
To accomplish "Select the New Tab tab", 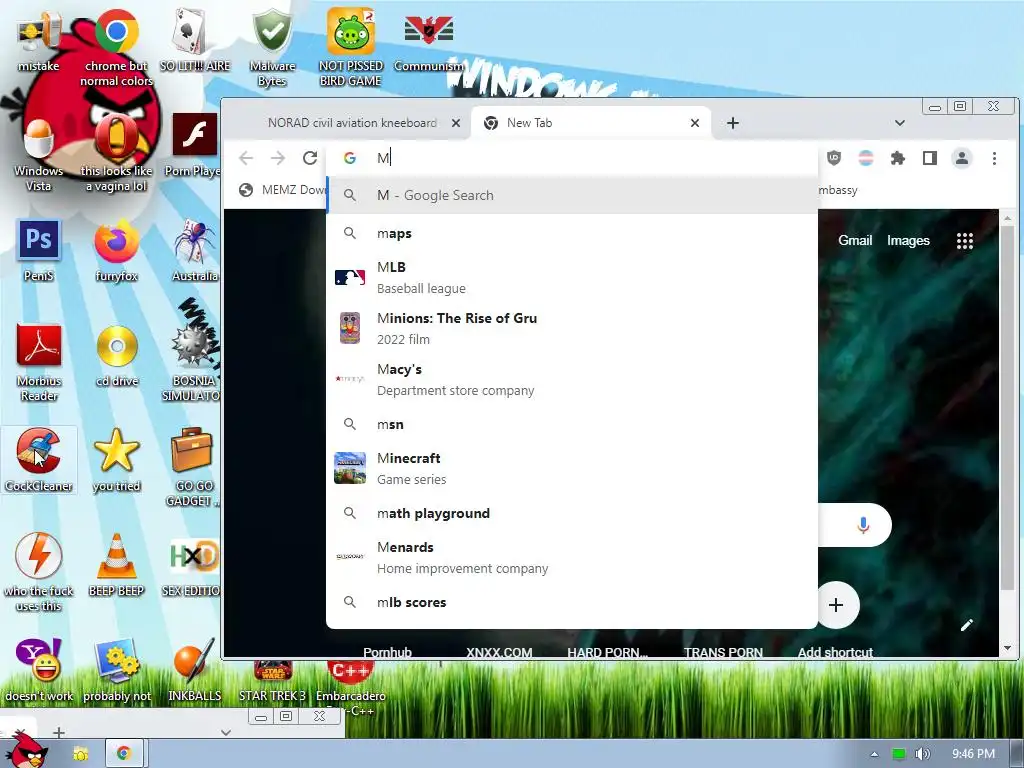I will coord(591,123).
